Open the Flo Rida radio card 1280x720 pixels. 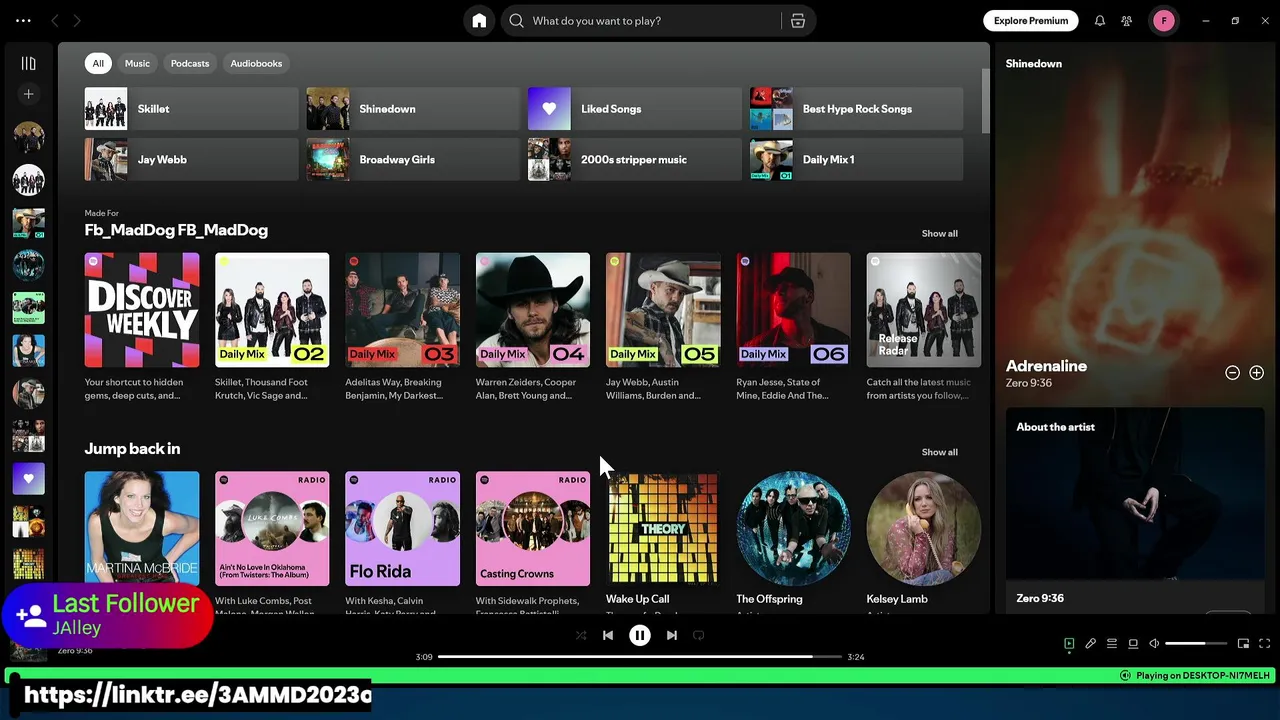click(402, 540)
